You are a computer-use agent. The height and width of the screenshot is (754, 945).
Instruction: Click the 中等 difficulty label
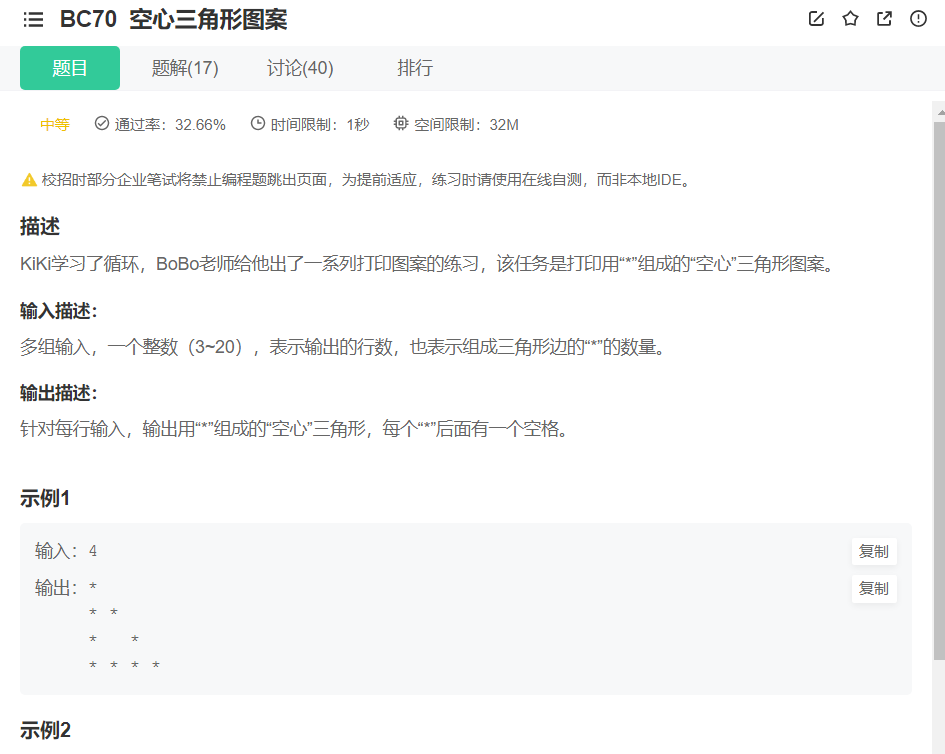click(x=55, y=124)
